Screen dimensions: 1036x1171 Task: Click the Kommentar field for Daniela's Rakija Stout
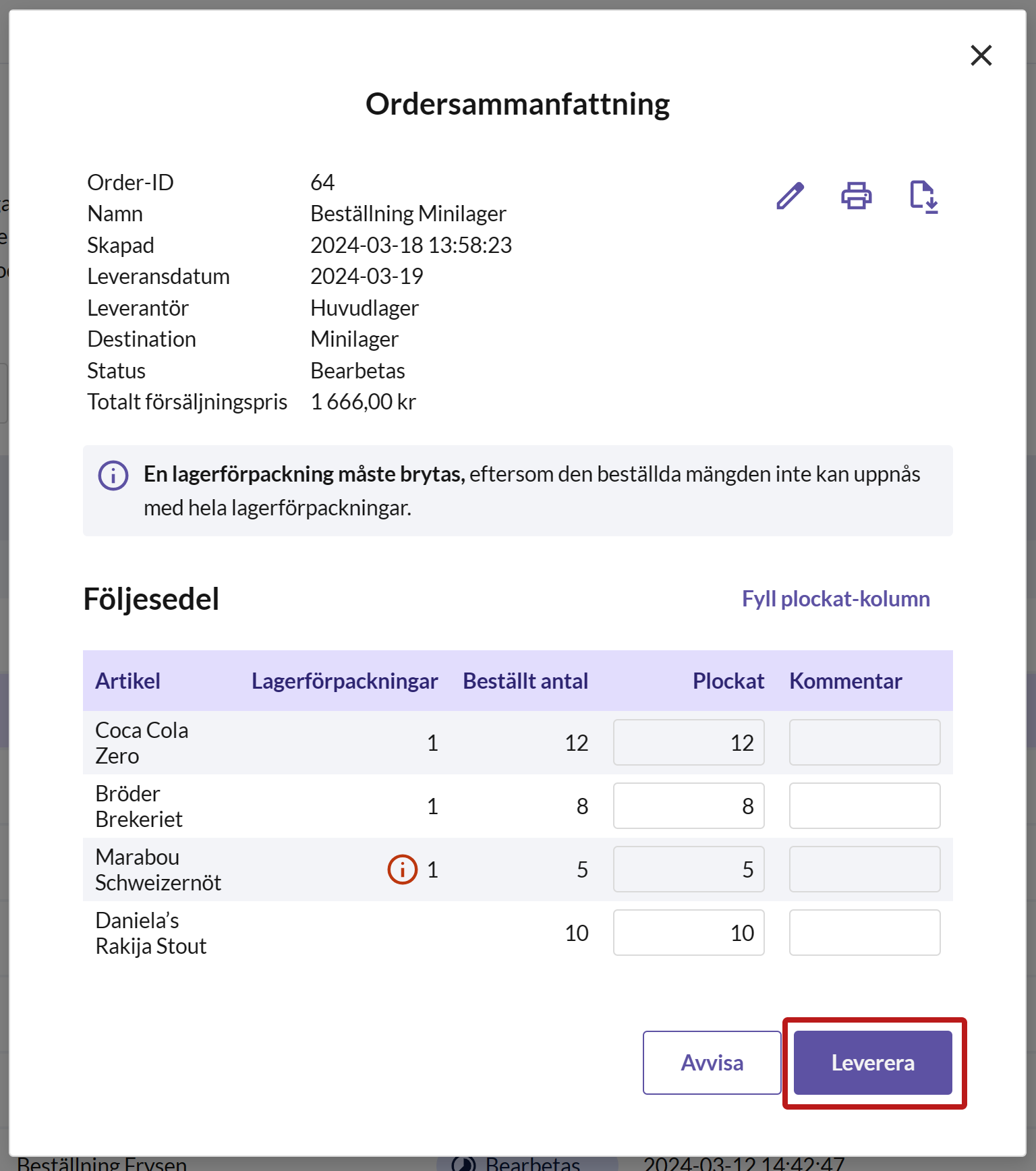pyautogui.click(x=865, y=933)
